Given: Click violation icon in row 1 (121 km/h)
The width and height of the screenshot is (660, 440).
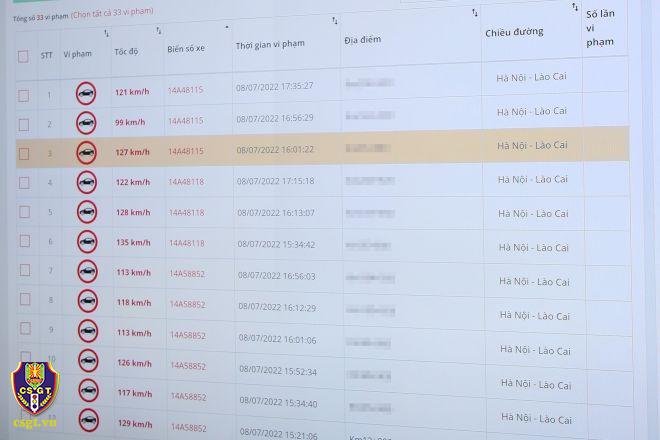Looking at the screenshot, I should 86,94.
